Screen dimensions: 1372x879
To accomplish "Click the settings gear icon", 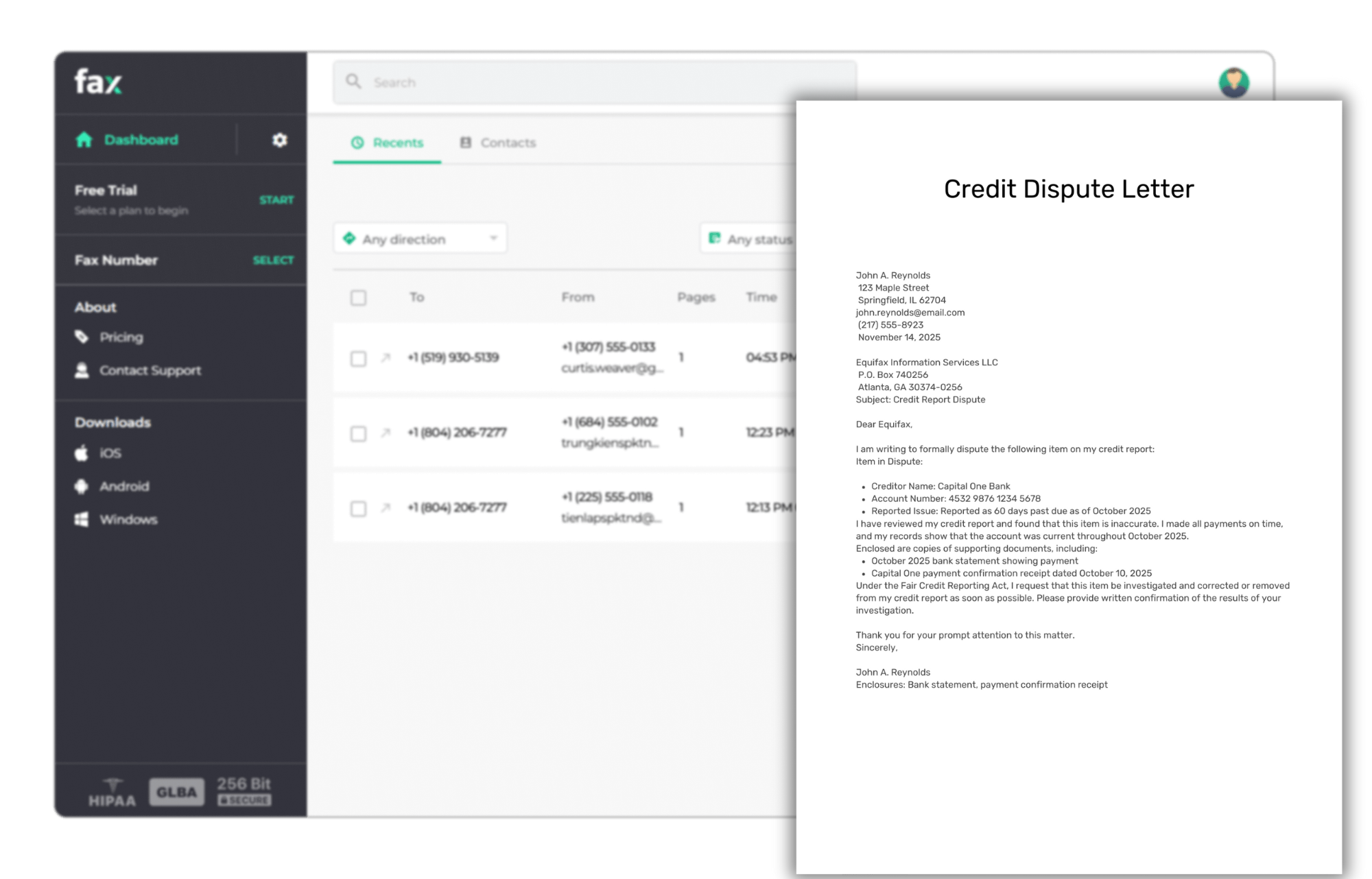I will [279, 140].
